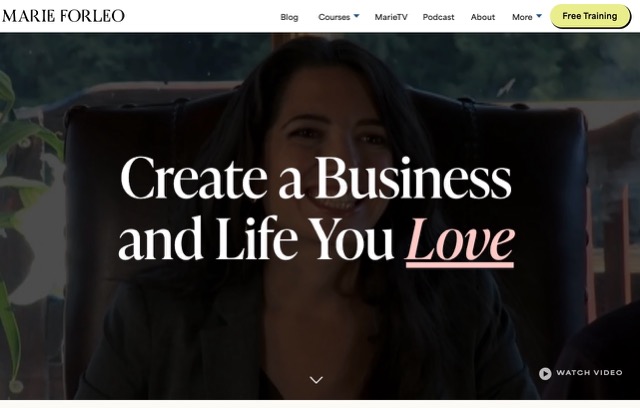Click the Marie Forleo logo

pyautogui.click(x=63, y=16)
